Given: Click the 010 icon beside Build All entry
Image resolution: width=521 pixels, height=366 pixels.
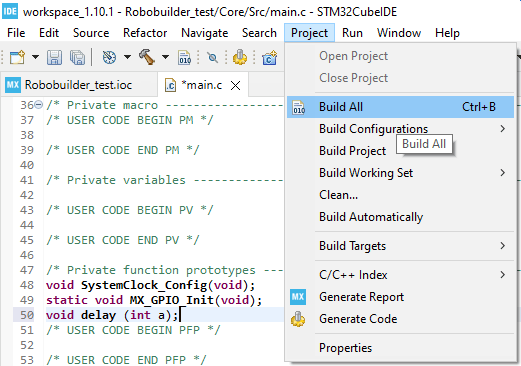Looking at the screenshot, I should pos(299,107).
